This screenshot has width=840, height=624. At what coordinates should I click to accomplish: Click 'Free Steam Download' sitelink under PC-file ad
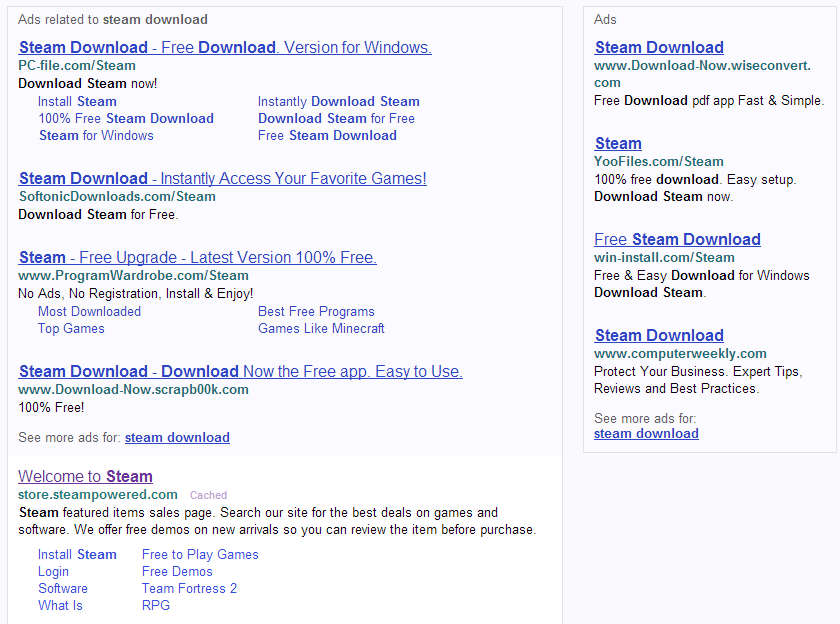point(327,136)
